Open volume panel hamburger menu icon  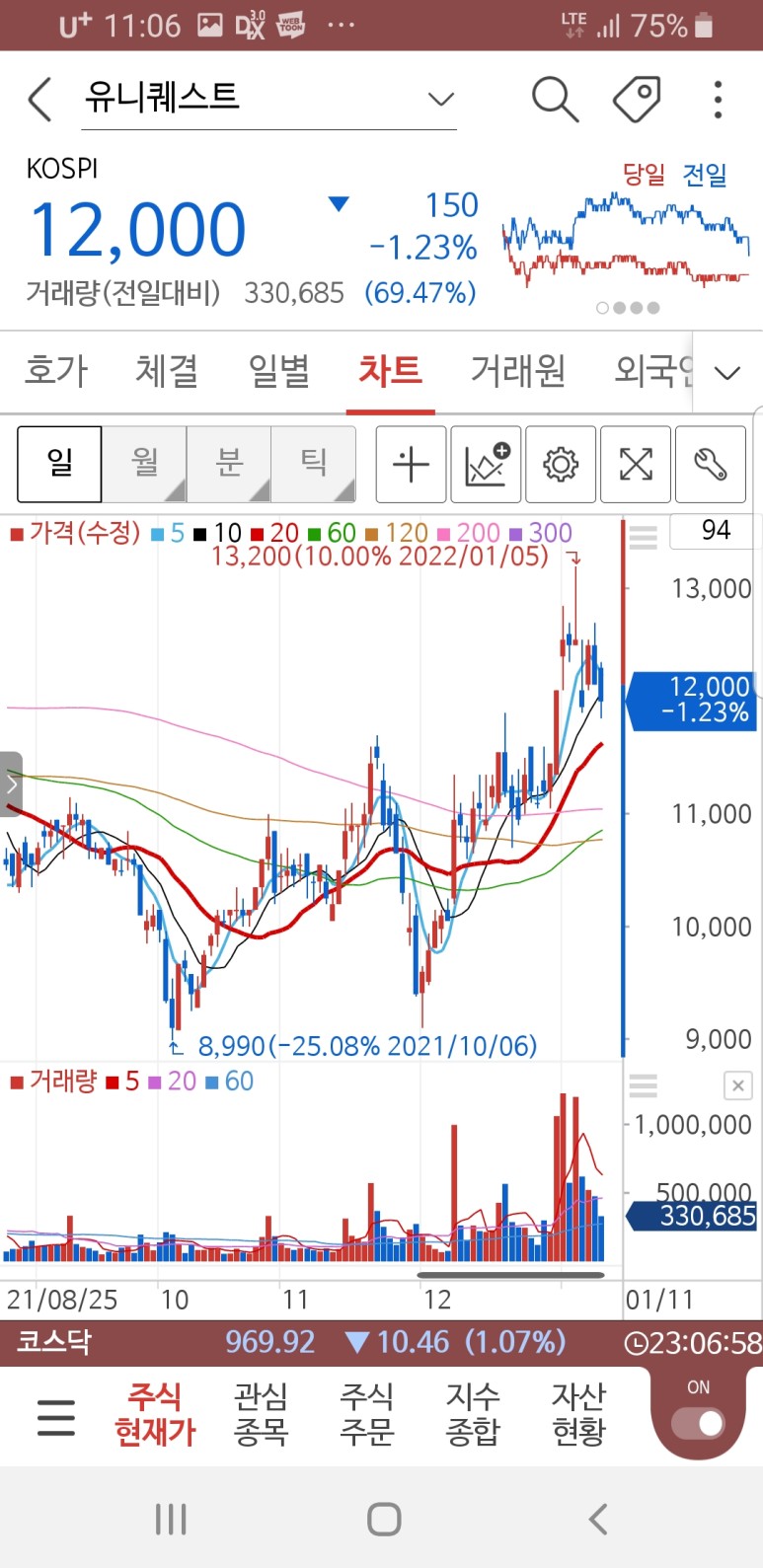coord(644,1085)
